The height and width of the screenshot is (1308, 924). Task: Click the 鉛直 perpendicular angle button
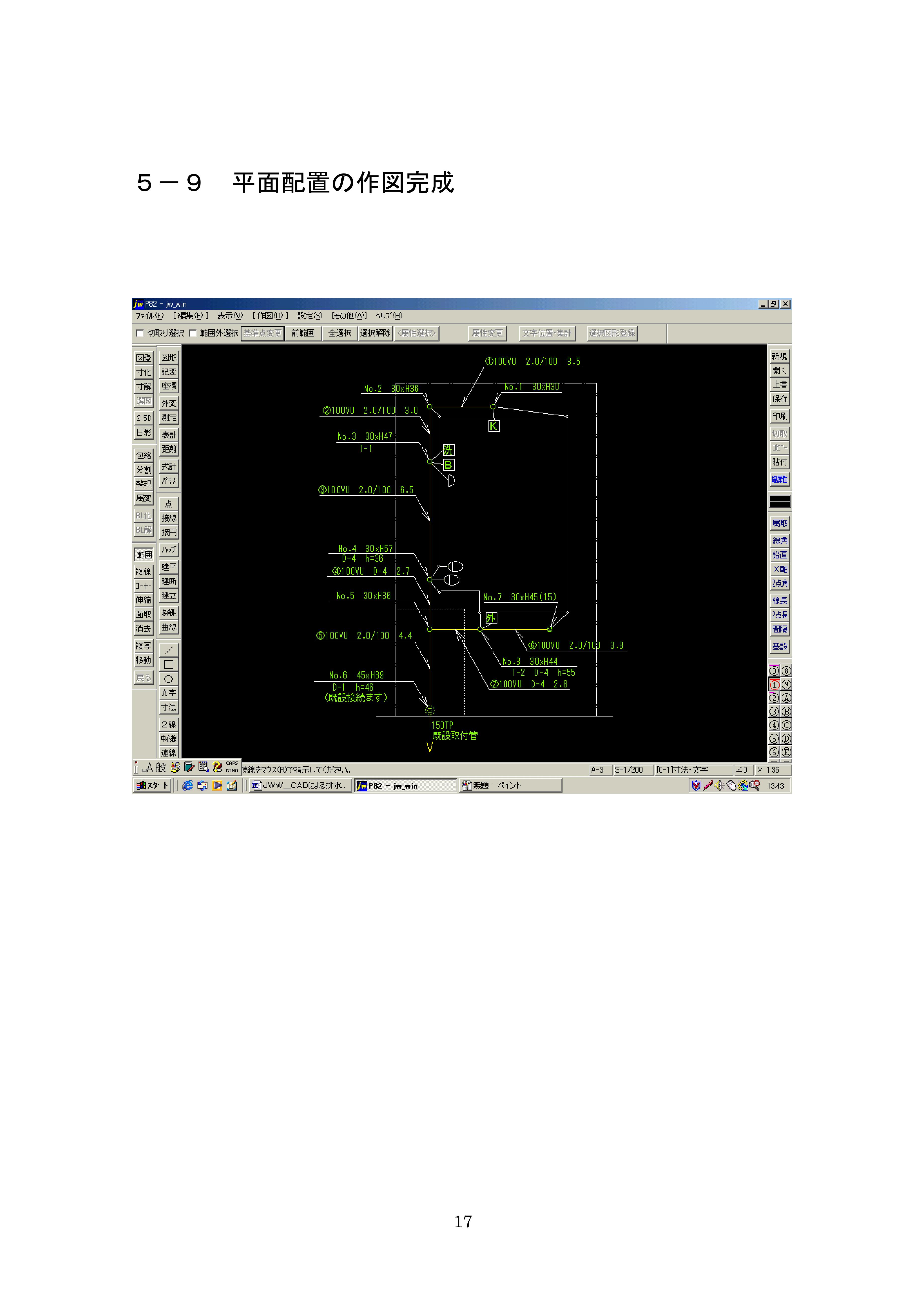point(780,555)
